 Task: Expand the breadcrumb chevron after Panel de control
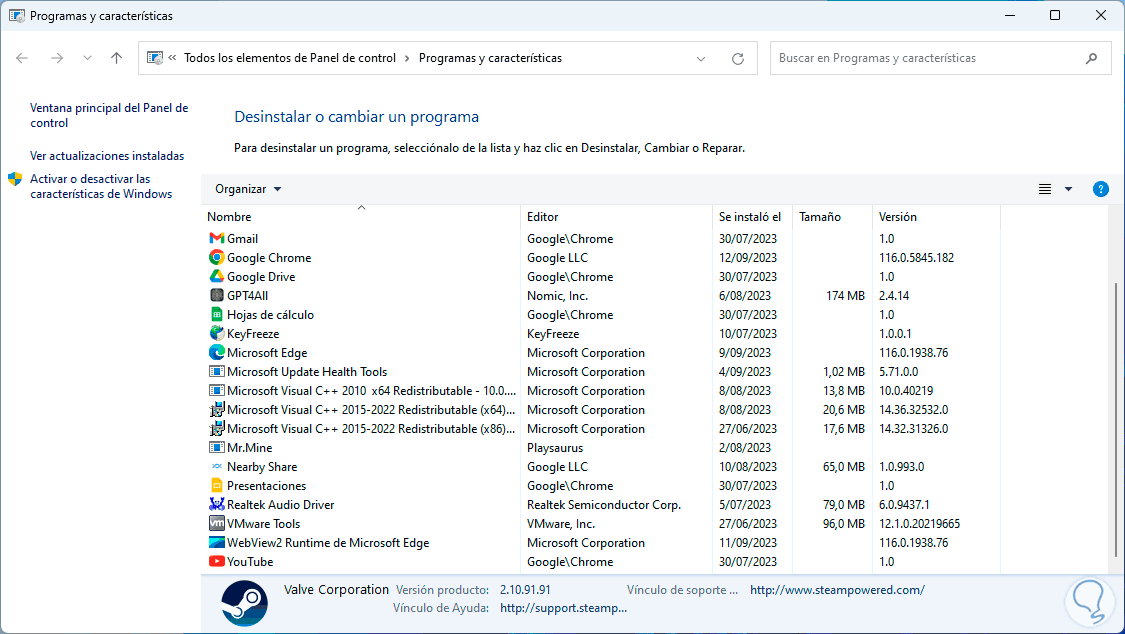tap(407, 58)
